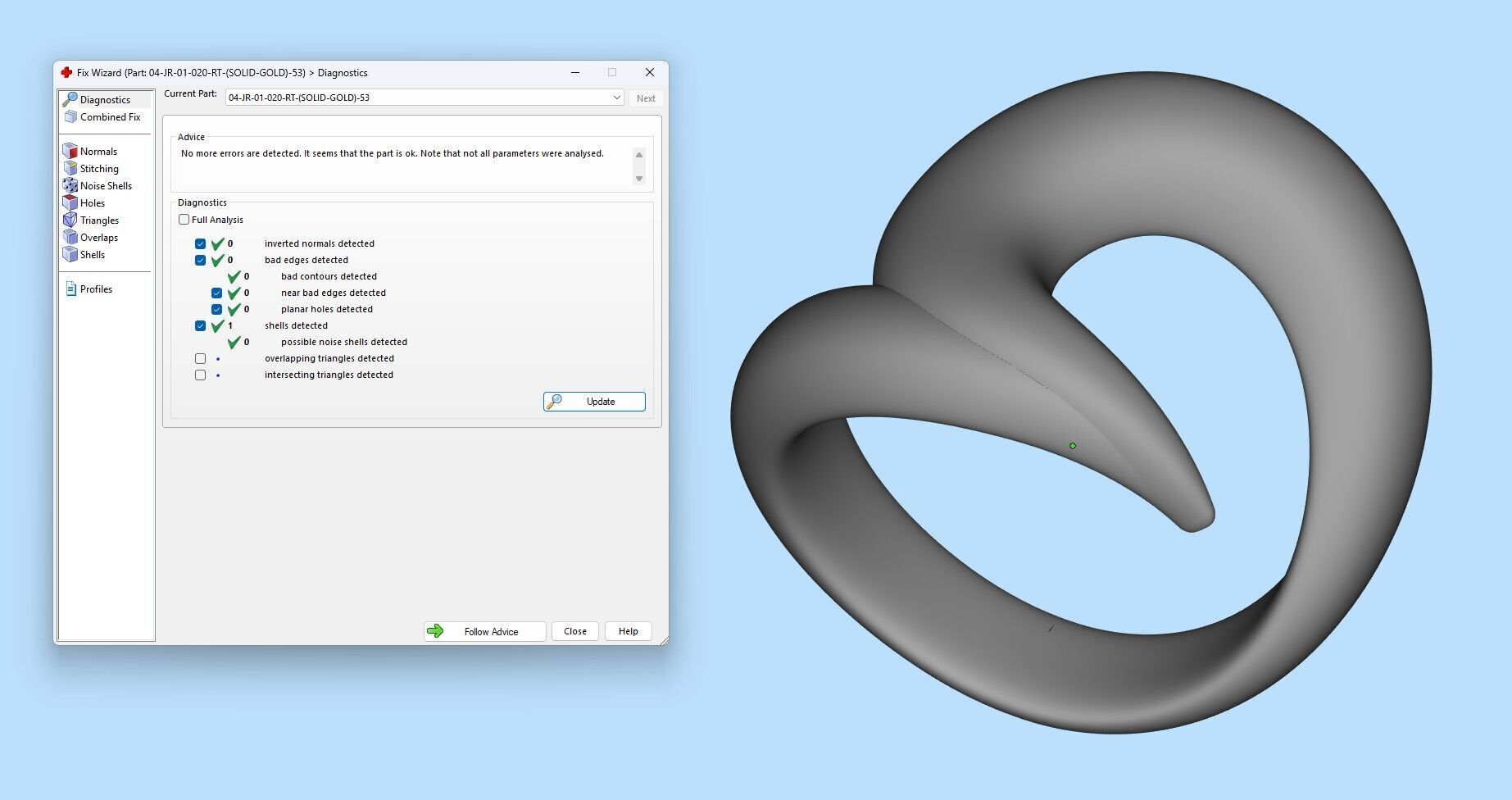This screenshot has height=800, width=1512.
Task: Click the 'bad contours detected' label
Action: coord(329,276)
